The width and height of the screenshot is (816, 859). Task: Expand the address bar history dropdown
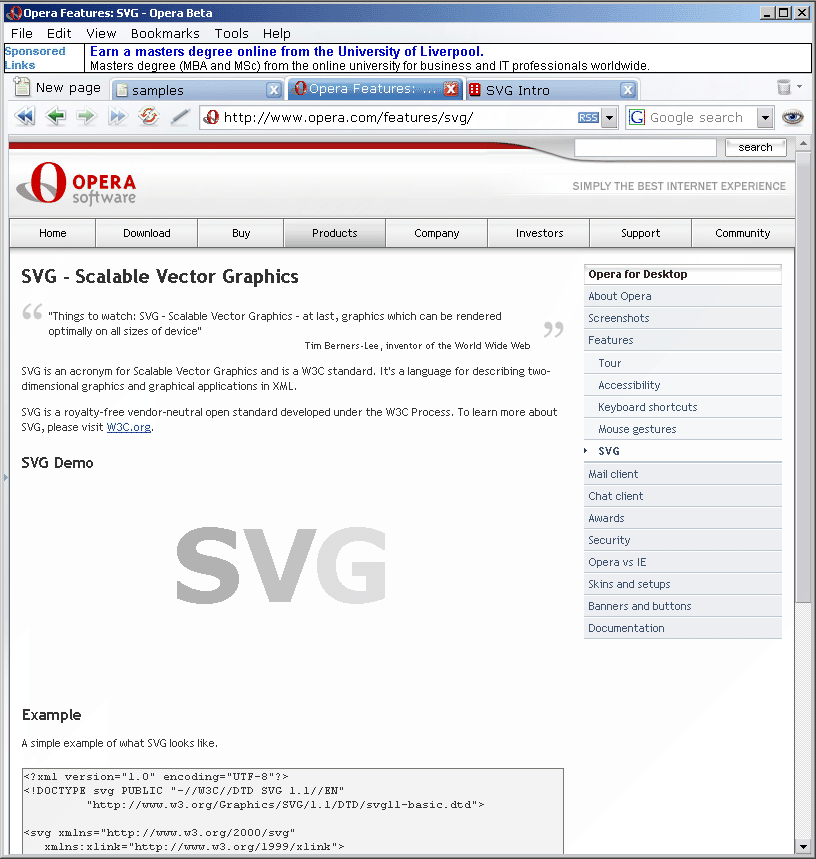609,118
